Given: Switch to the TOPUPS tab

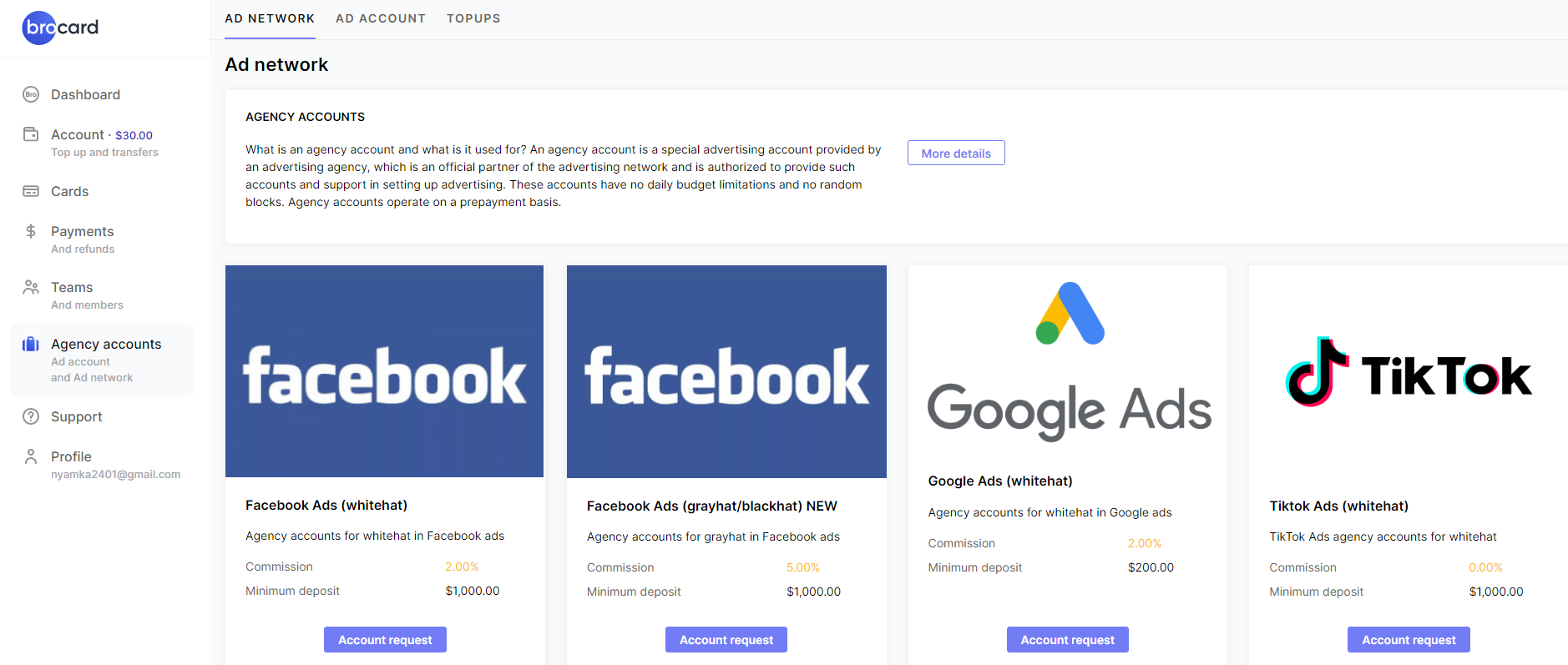Looking at the screenshot, I should (473, 18).
